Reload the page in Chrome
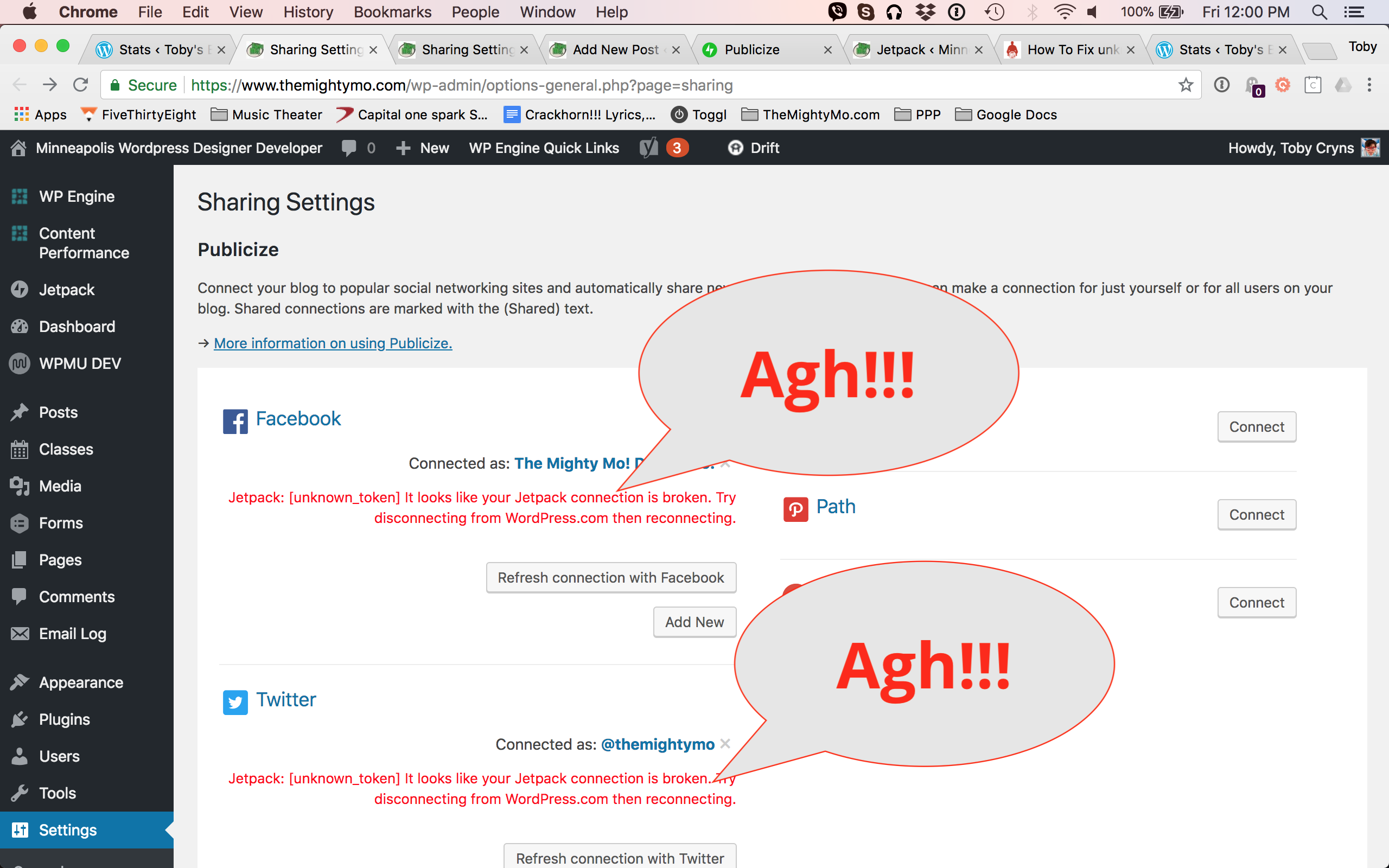 point(80,85)
